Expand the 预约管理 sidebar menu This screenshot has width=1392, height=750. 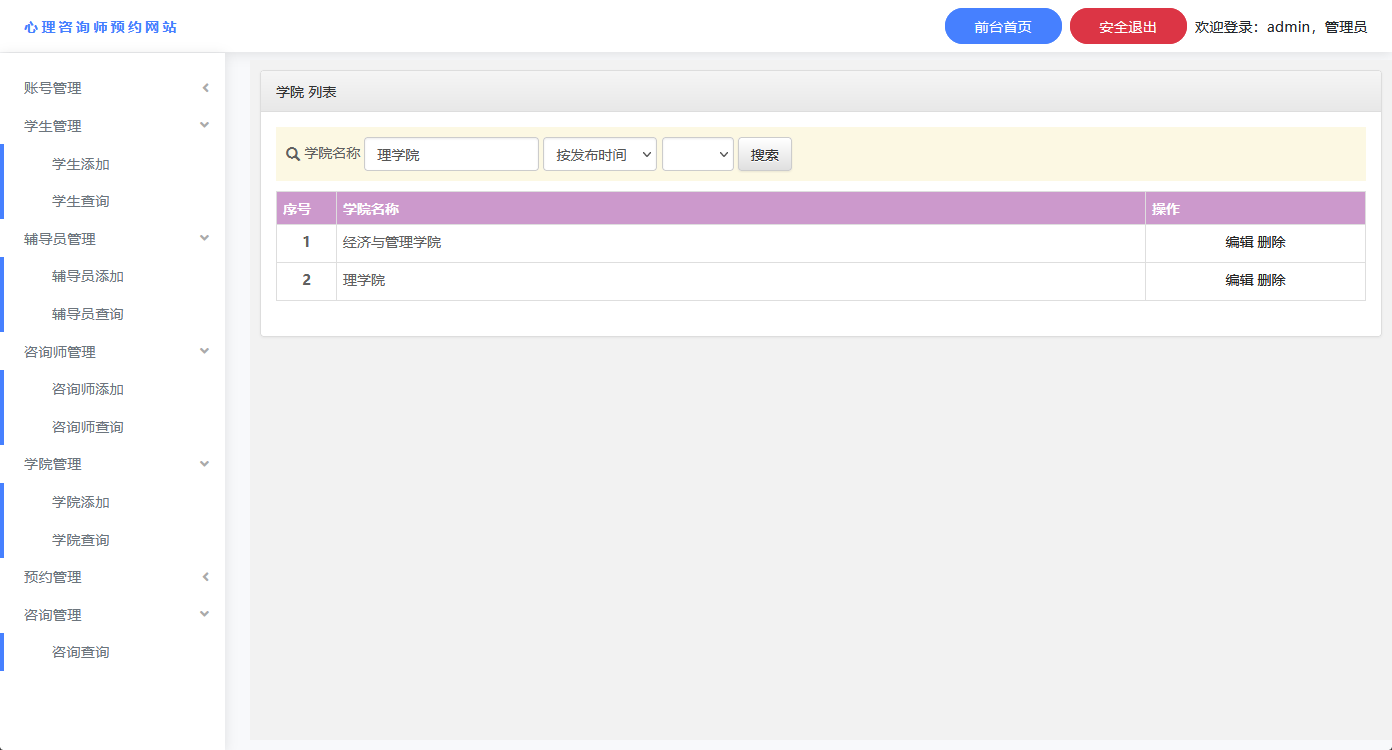tap(113, 577)
